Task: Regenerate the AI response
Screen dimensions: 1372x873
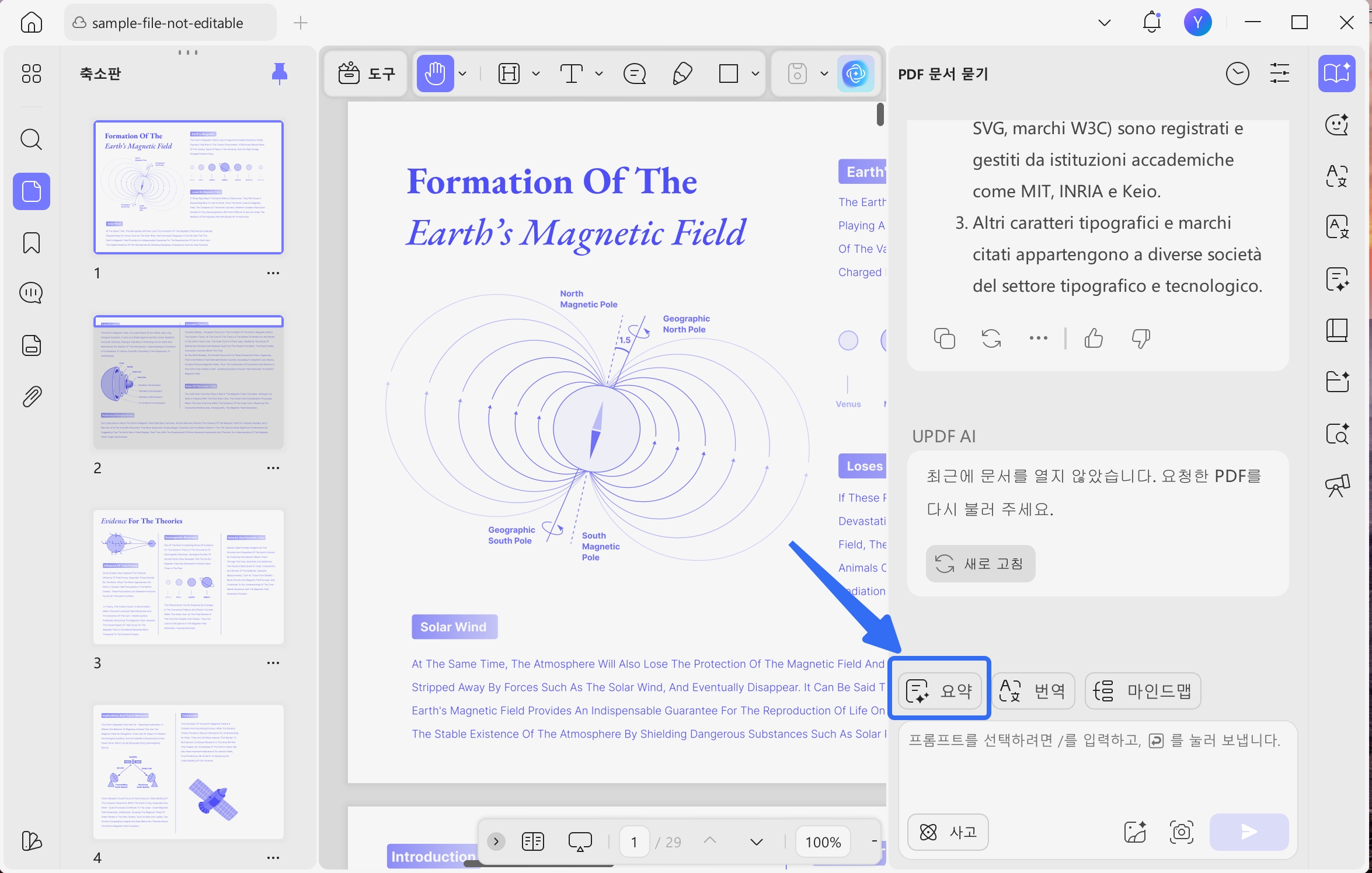Action: click(x=991, y=338)
